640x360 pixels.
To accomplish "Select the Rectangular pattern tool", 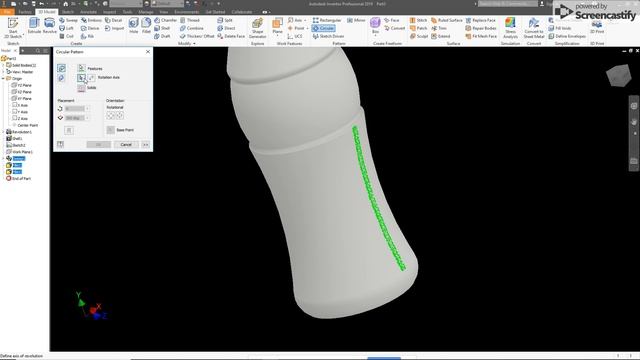I will pos(327,20).
